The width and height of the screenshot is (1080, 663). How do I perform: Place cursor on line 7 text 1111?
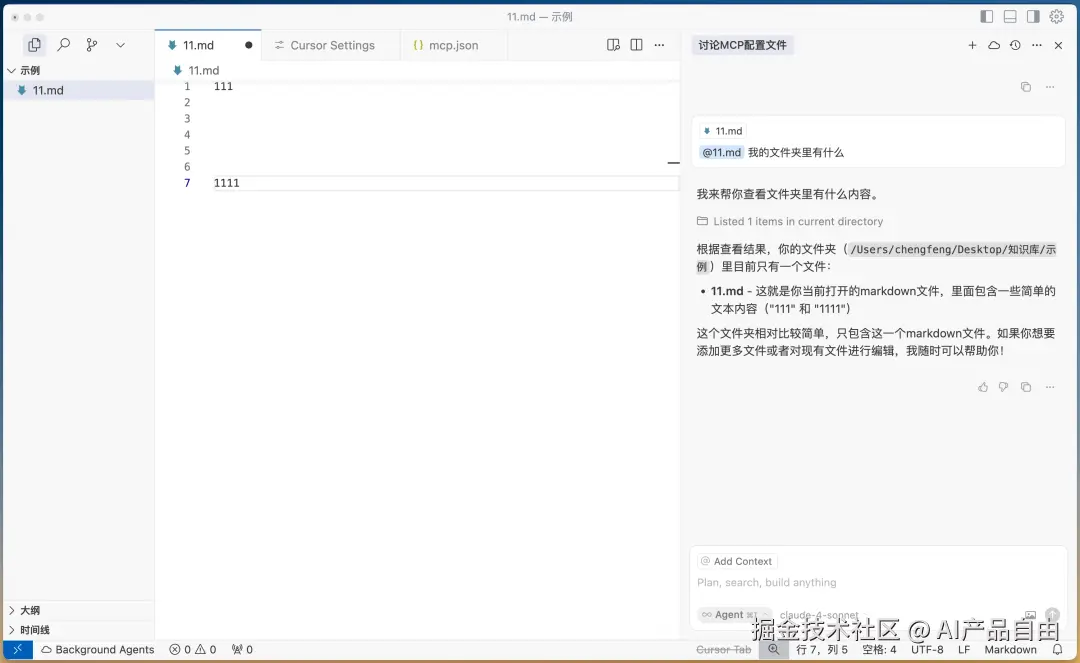click(x=227, y=182)
